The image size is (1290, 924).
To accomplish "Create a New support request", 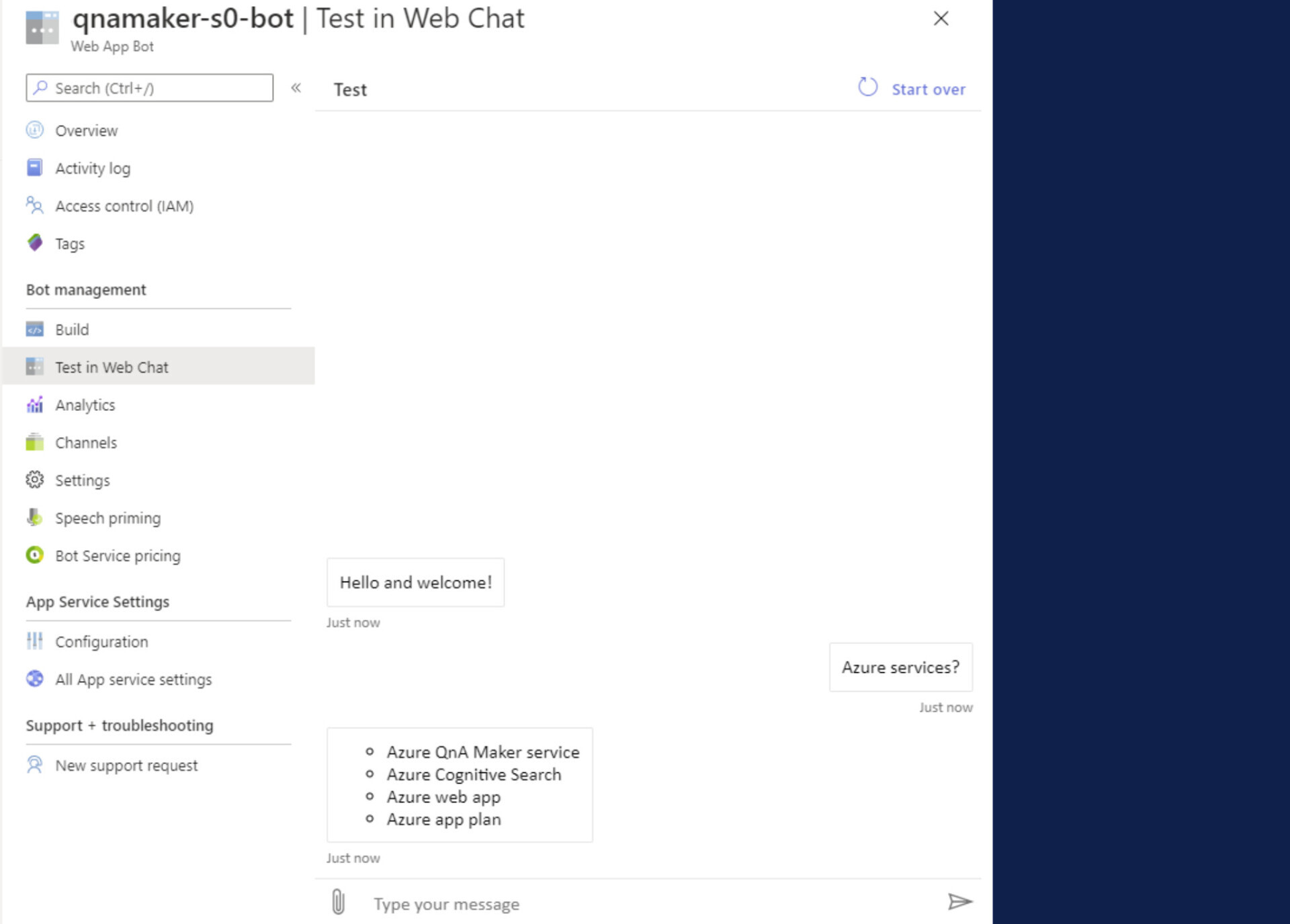I will pos(126,766).
